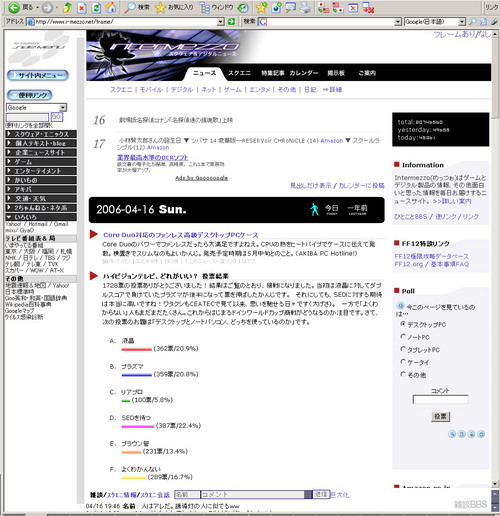Click the サイト内メニュー sidebar button

coord(38,75)
